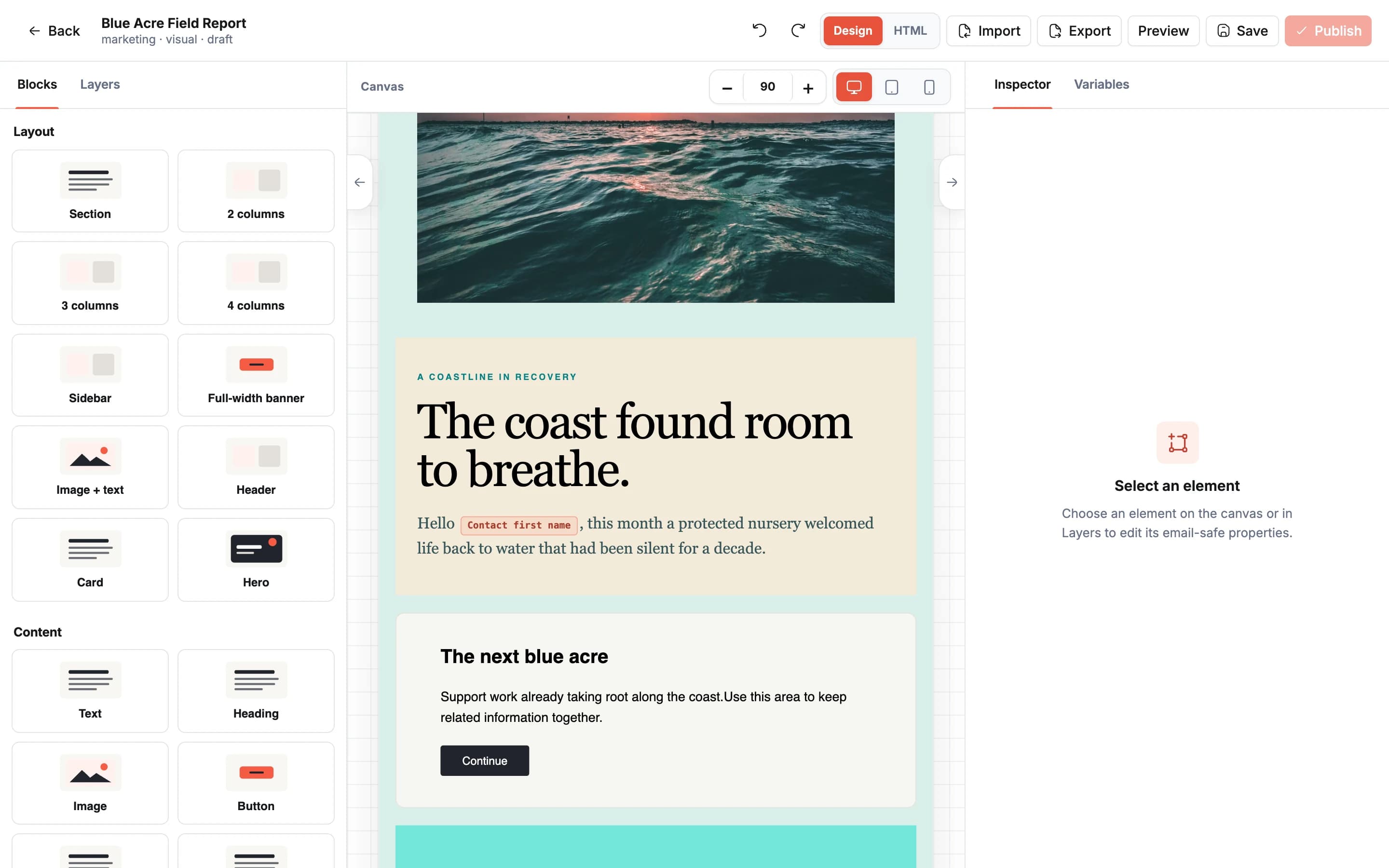Image resolution: width=1389 pixels, height=868 pixels.
Task: Select the Button content block
Action: (x=256, y=784)
